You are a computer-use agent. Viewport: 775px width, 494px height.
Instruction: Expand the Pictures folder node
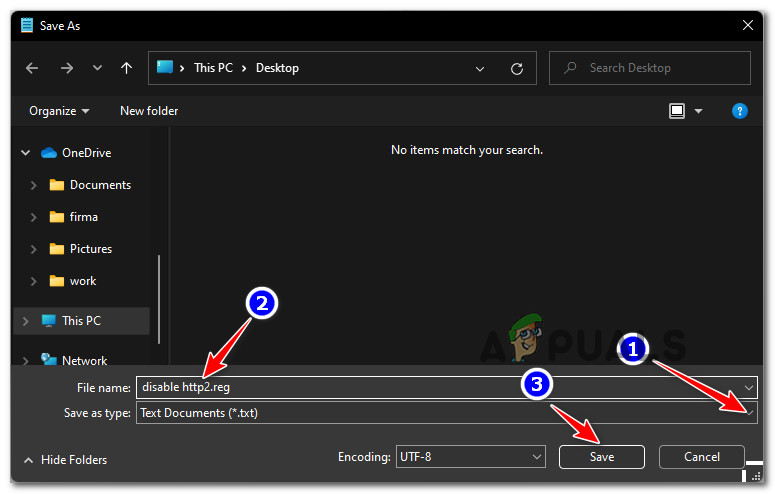[33, 249]
